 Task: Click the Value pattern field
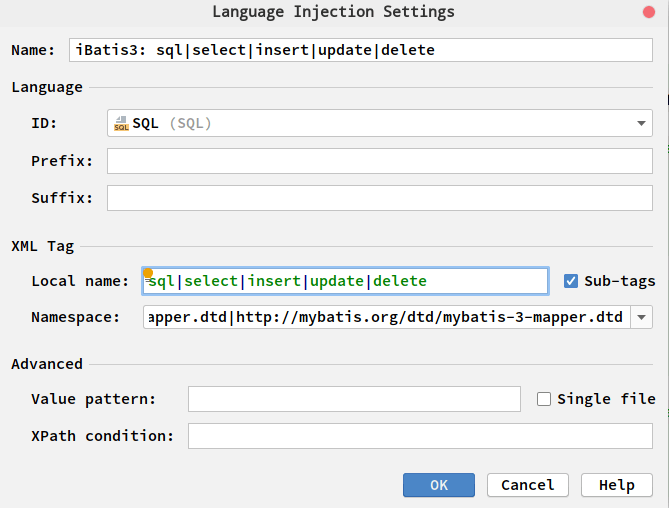pos(354,399)
